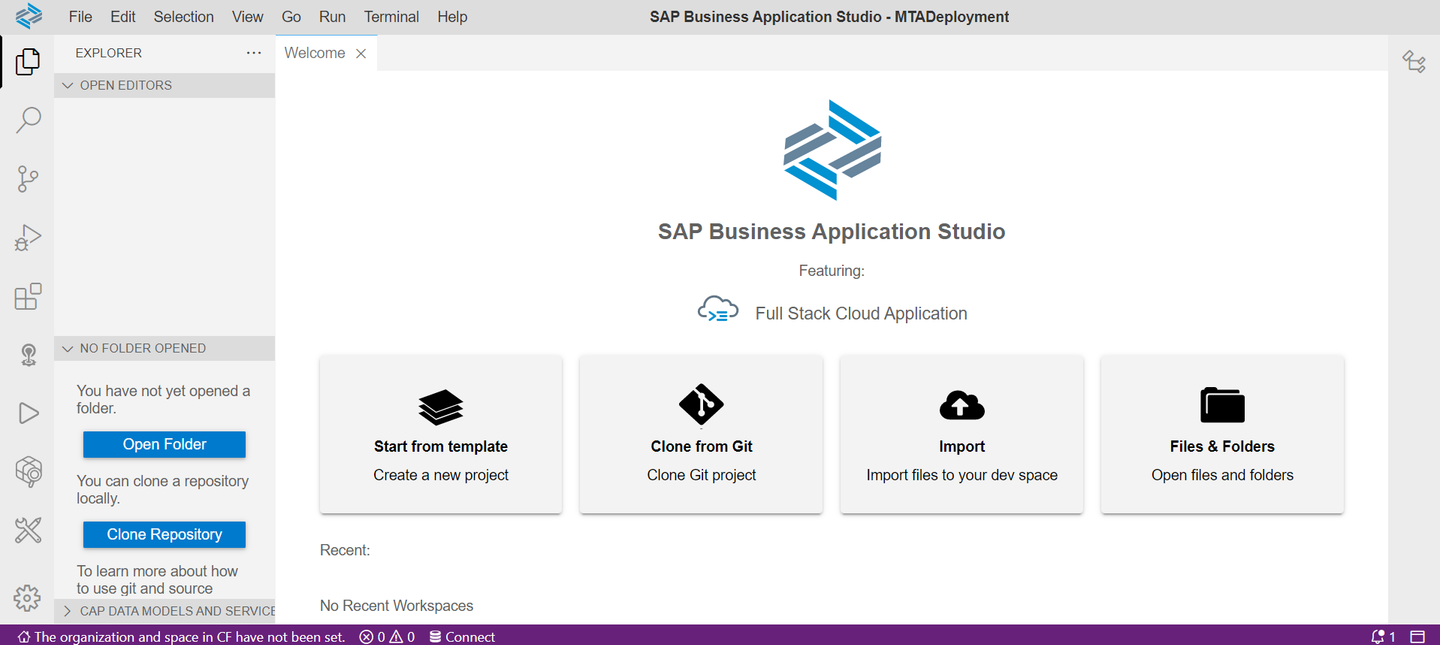Viewport: 1440px width, 645px height.
Task: Click the Clone from Git icon
Action: [701, 405]
